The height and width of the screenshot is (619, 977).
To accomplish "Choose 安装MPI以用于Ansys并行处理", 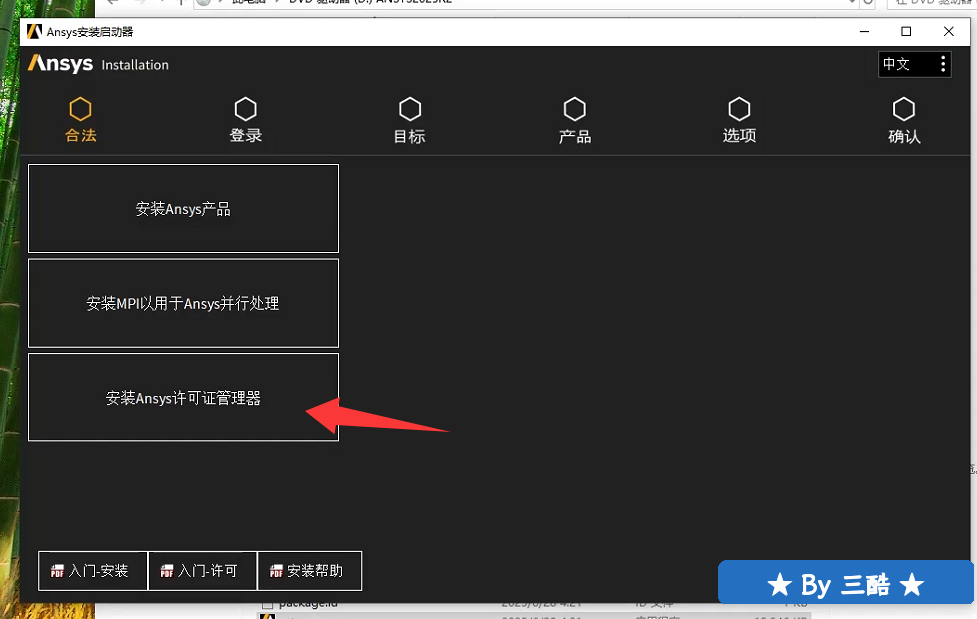I will click(183, 303).
